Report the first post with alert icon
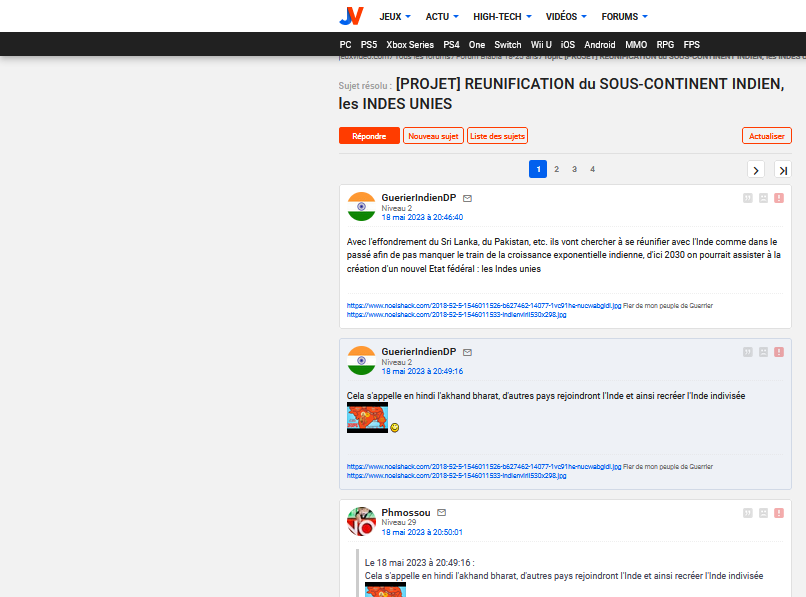This screenshot has height=597, width=806. click(779, 198)
